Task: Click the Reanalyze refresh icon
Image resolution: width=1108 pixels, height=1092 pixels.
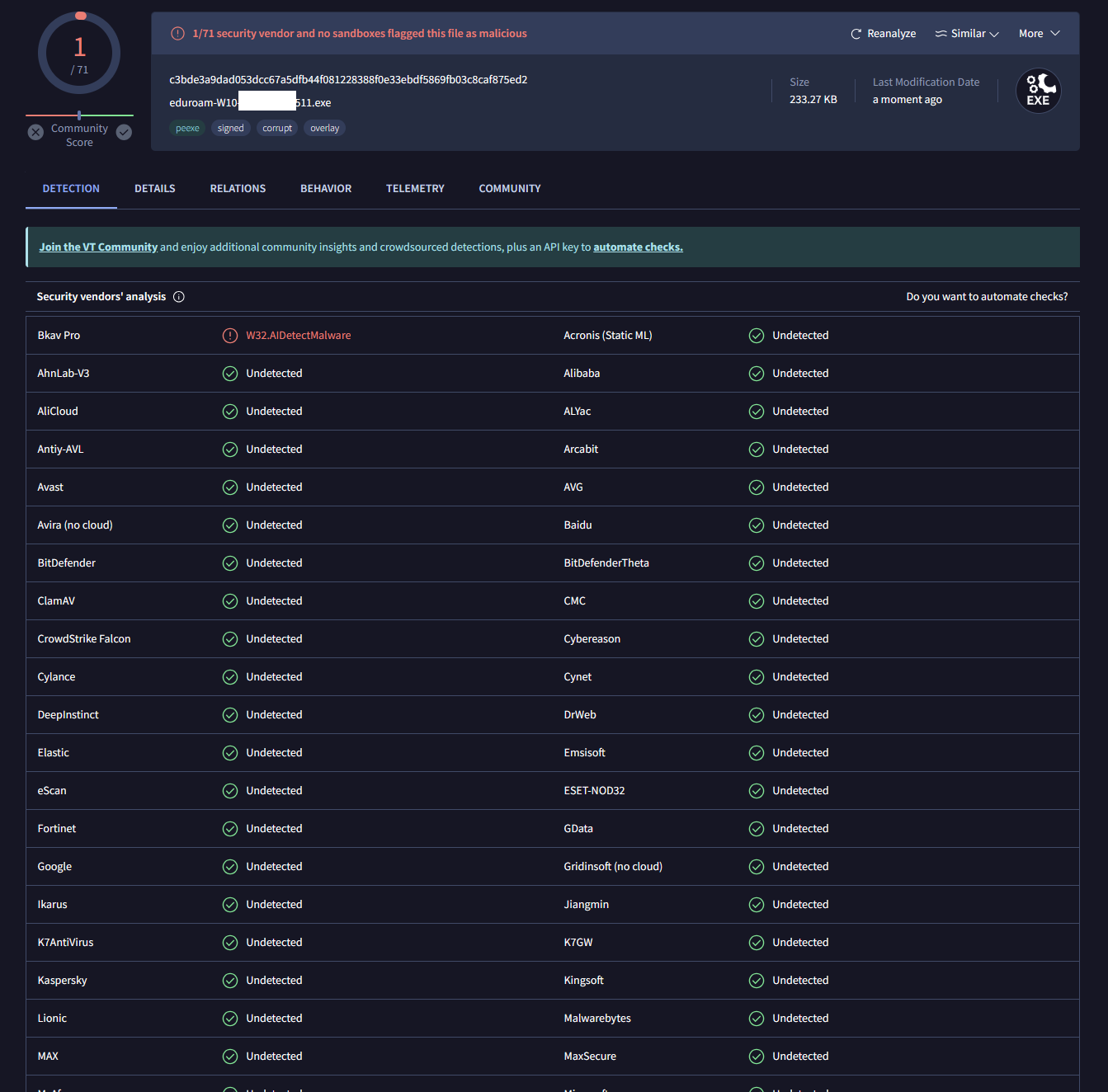Action: pos(856,34)
